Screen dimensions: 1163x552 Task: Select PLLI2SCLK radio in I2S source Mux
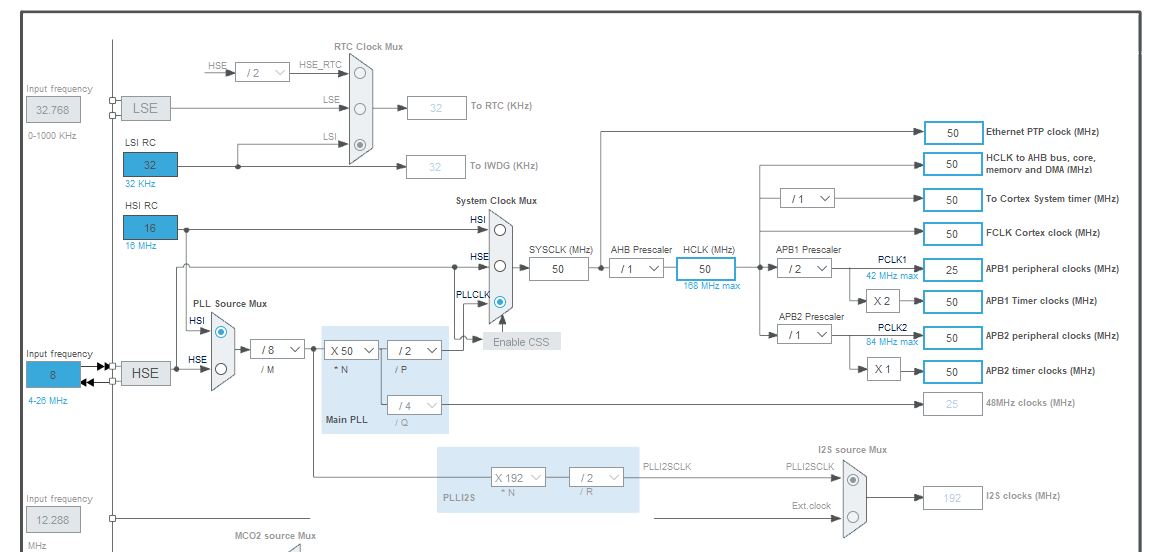853,480
